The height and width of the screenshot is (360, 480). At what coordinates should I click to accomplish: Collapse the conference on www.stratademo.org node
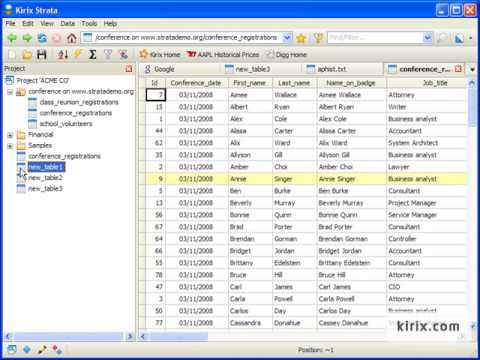10,92
